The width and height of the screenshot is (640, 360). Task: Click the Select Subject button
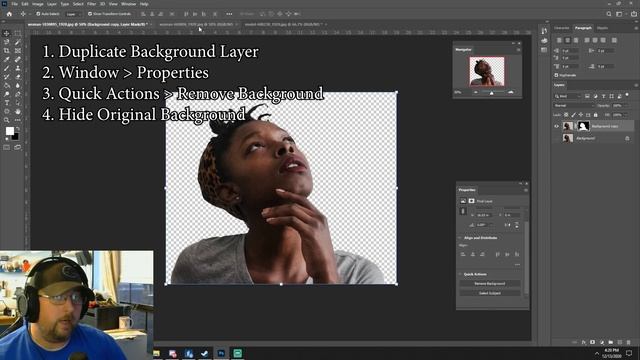490,293
